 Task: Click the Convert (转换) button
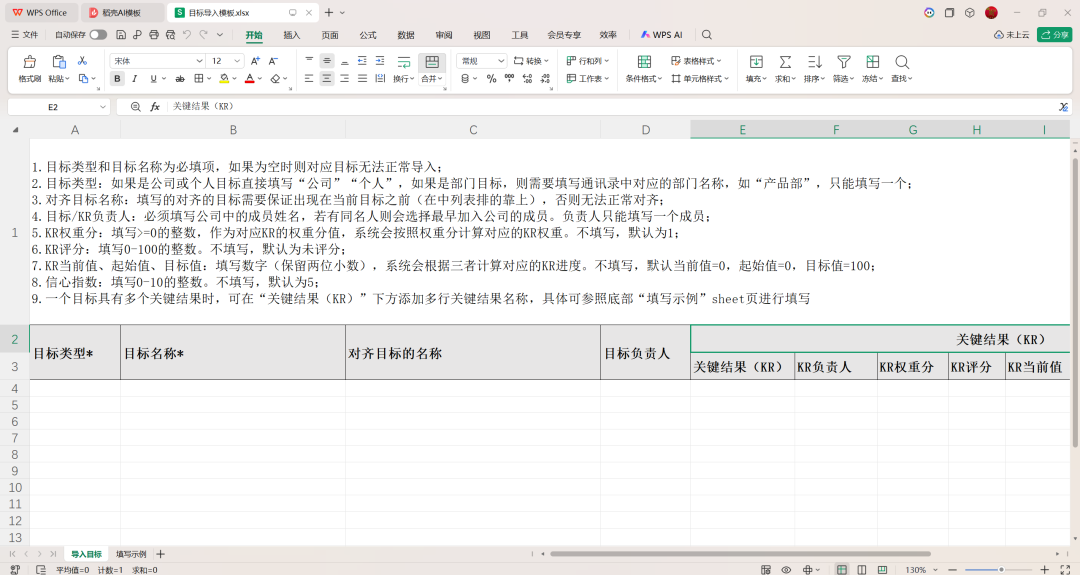tap(531, 61)
